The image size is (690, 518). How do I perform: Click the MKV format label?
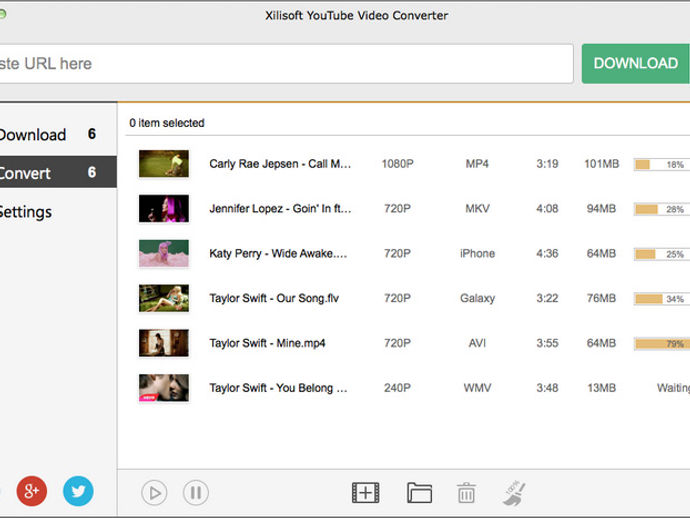[477, 209]
